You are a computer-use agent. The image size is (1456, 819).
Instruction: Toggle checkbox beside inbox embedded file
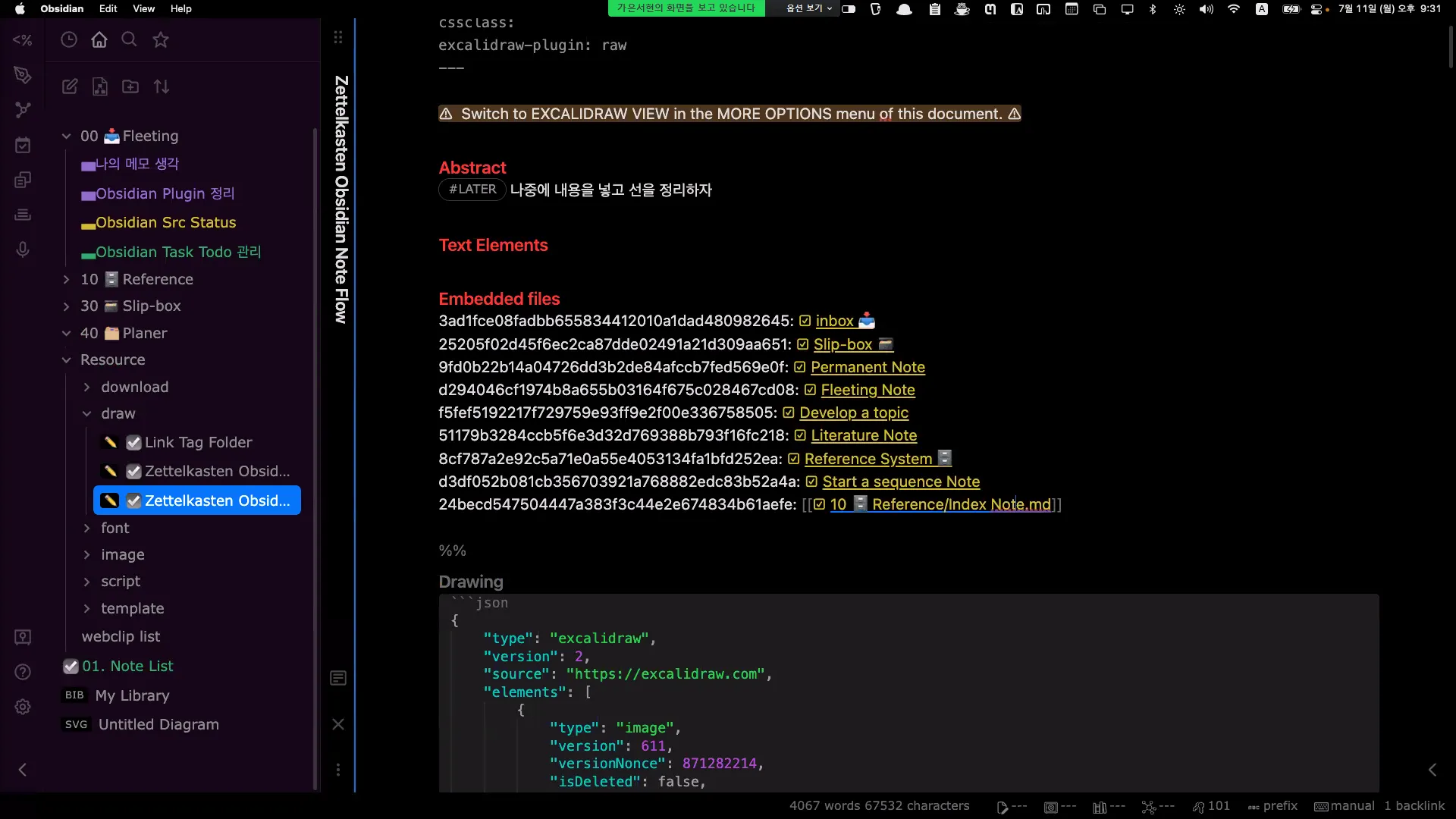(805, 322)
